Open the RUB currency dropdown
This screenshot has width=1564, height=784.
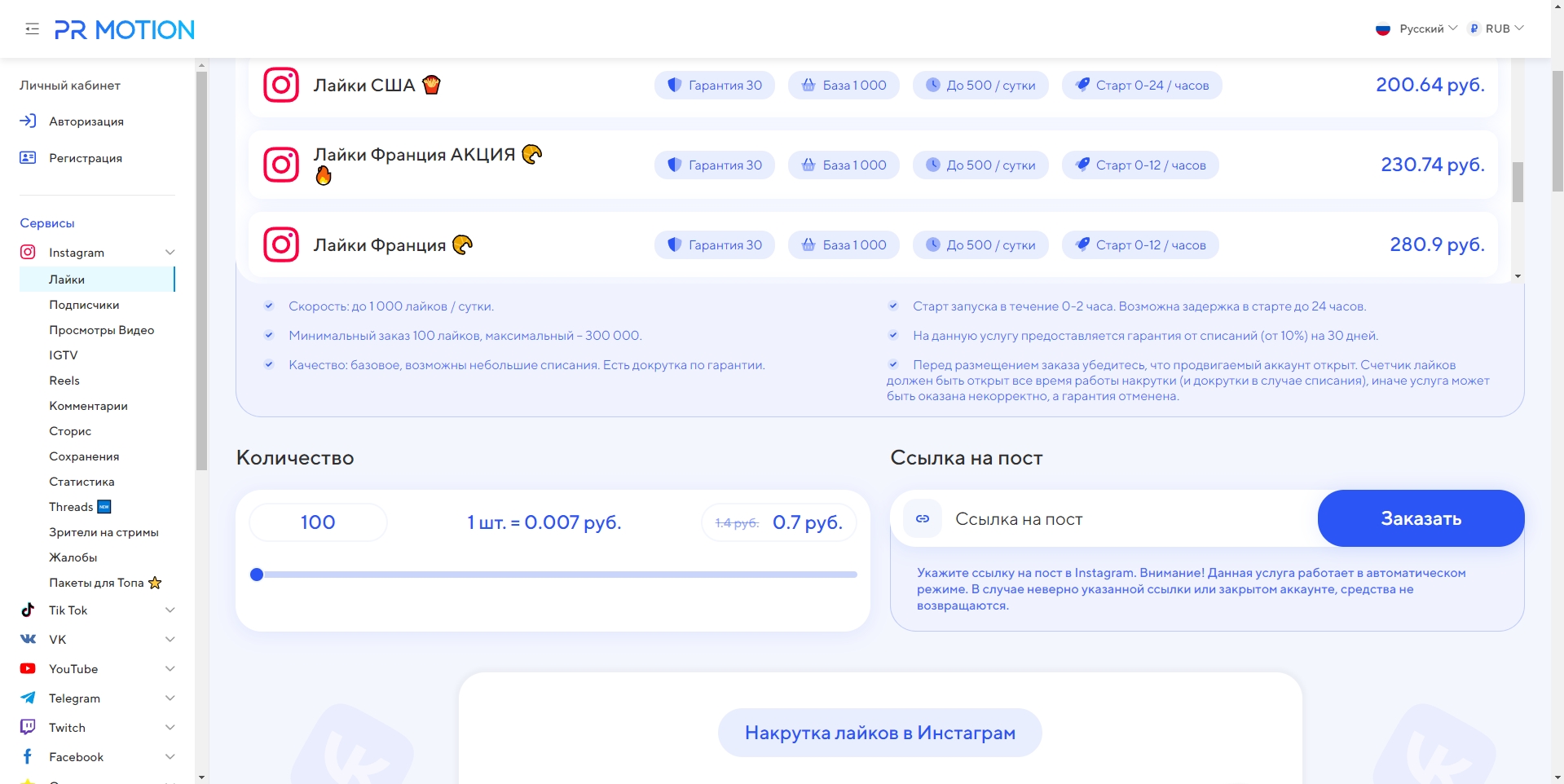tap(1496, 29)
